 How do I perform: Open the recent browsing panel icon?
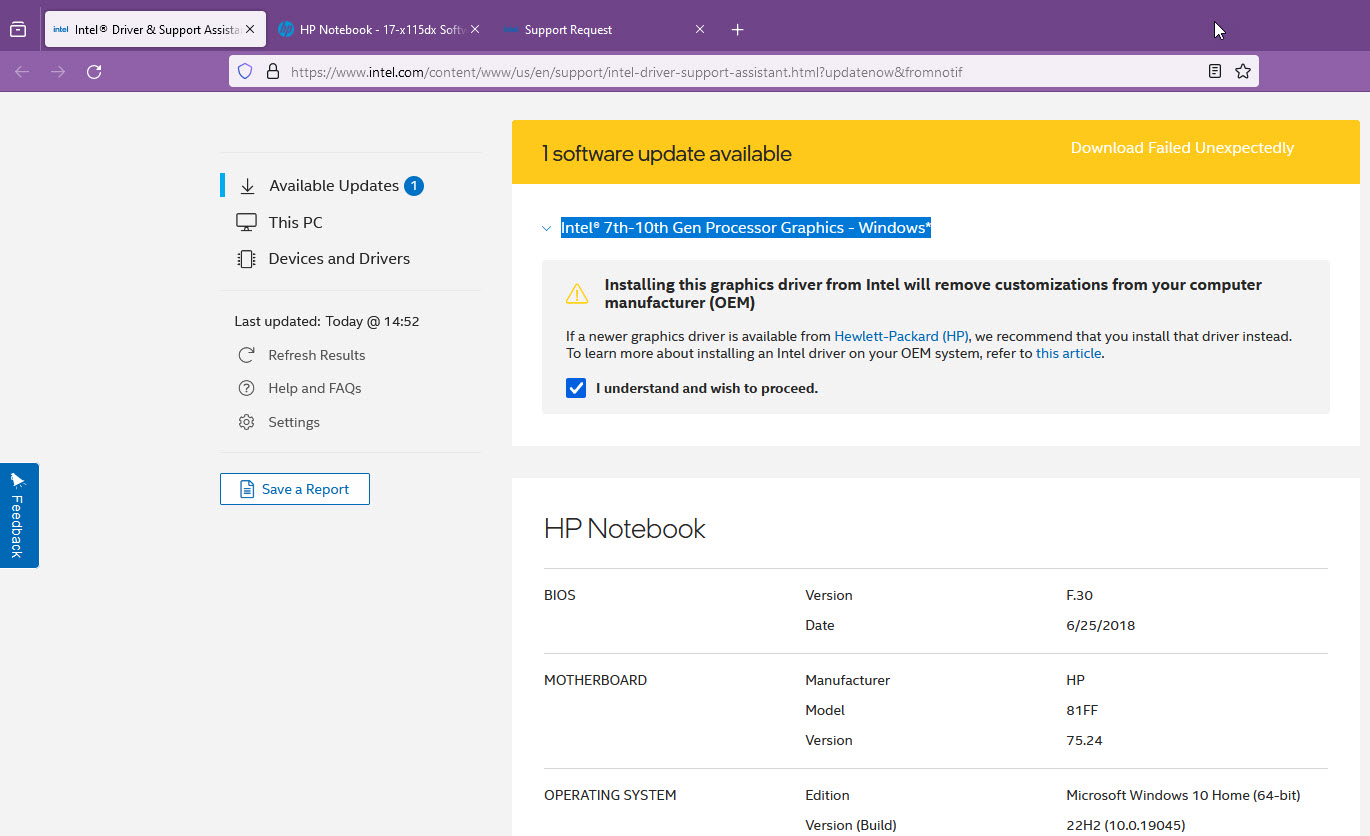tap(18, 29)
